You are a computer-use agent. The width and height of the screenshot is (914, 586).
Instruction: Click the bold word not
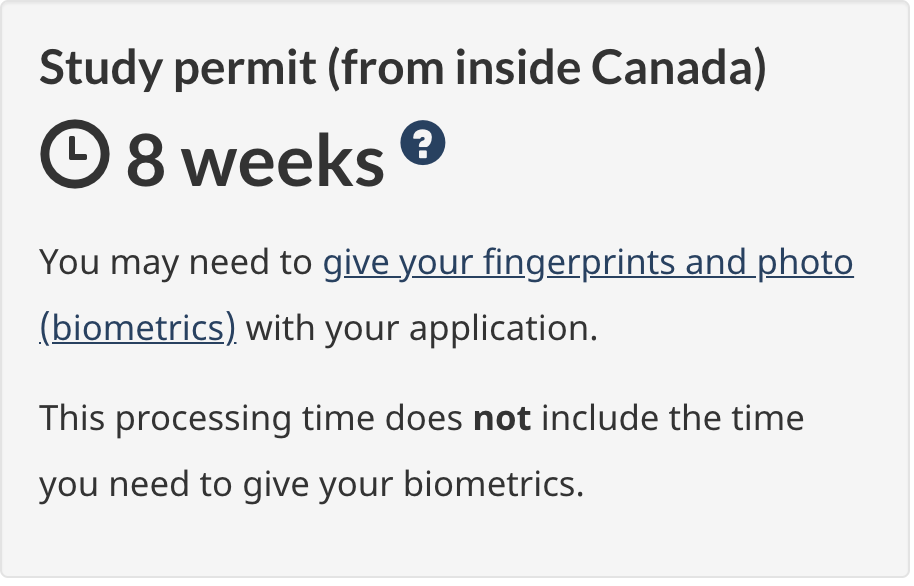click(502, 418)
